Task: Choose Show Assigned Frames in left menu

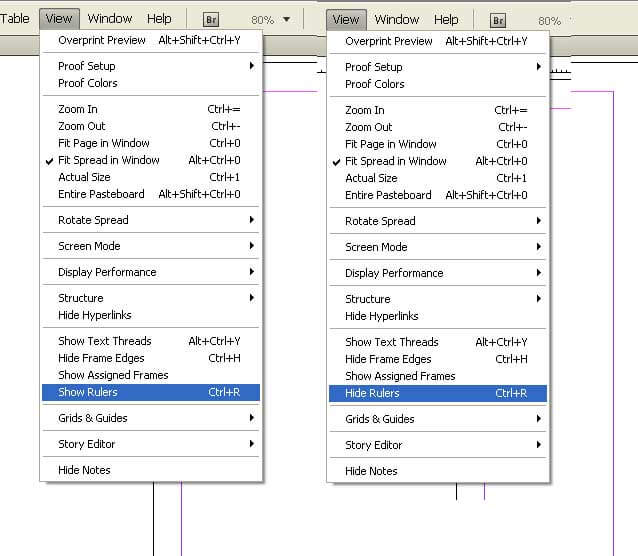Action: [151, 375]
